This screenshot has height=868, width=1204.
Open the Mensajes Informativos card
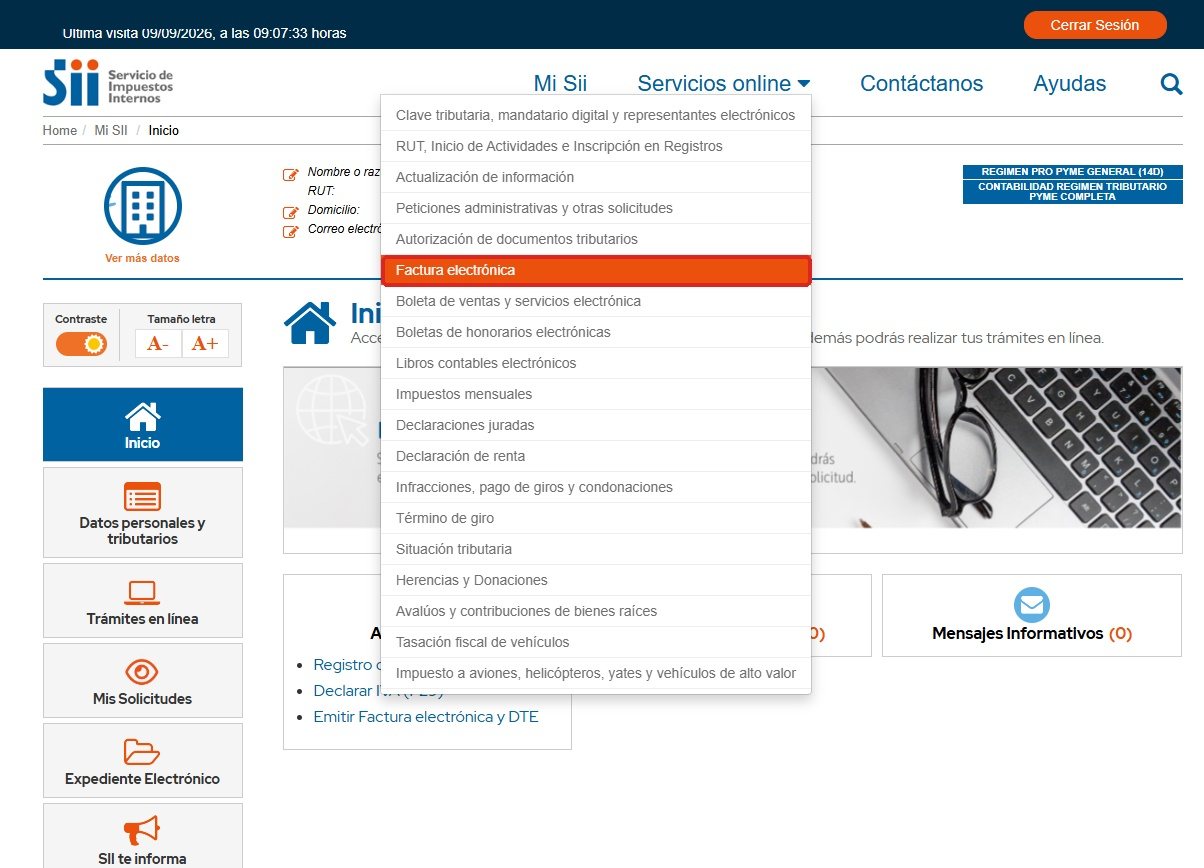point(1032,615)
